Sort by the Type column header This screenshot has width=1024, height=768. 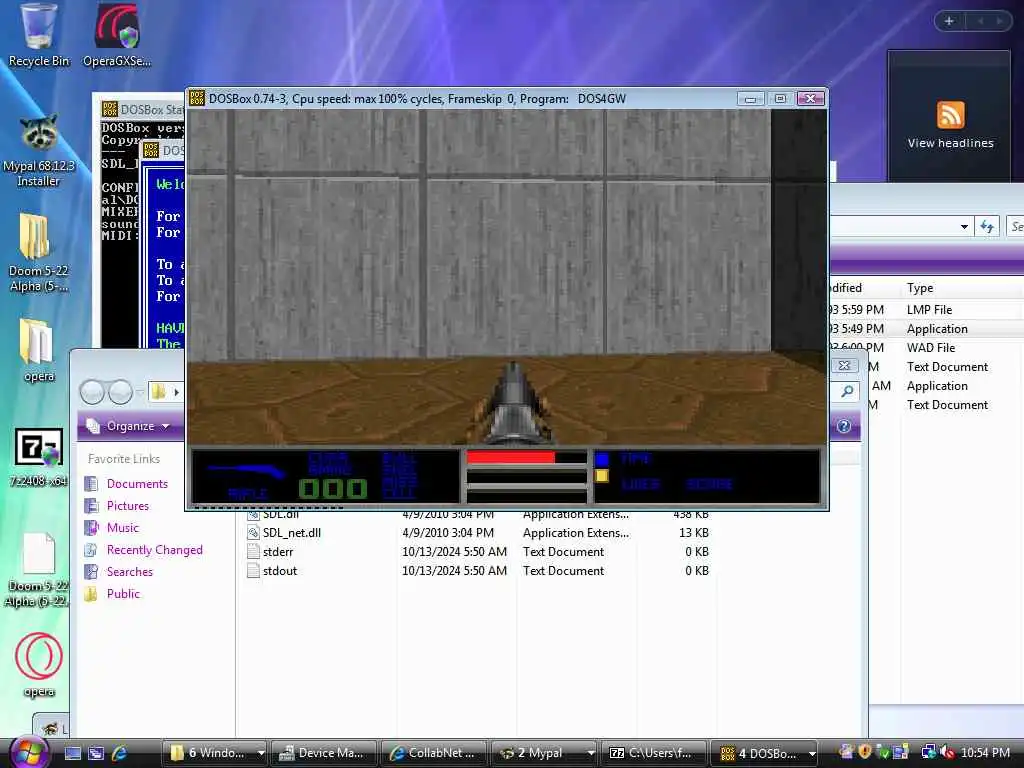tap(920, 288)
